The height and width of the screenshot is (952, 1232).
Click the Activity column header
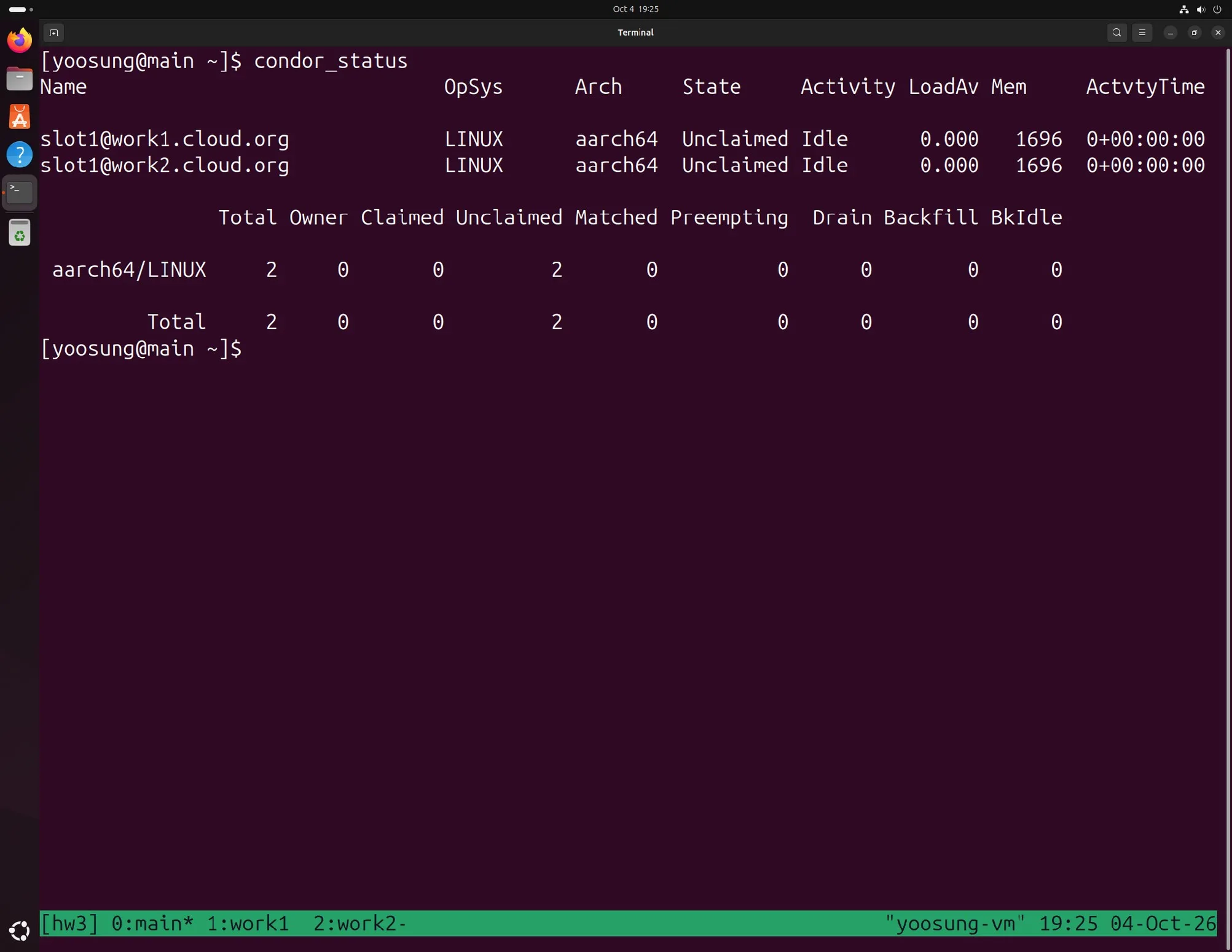[848, 87]
